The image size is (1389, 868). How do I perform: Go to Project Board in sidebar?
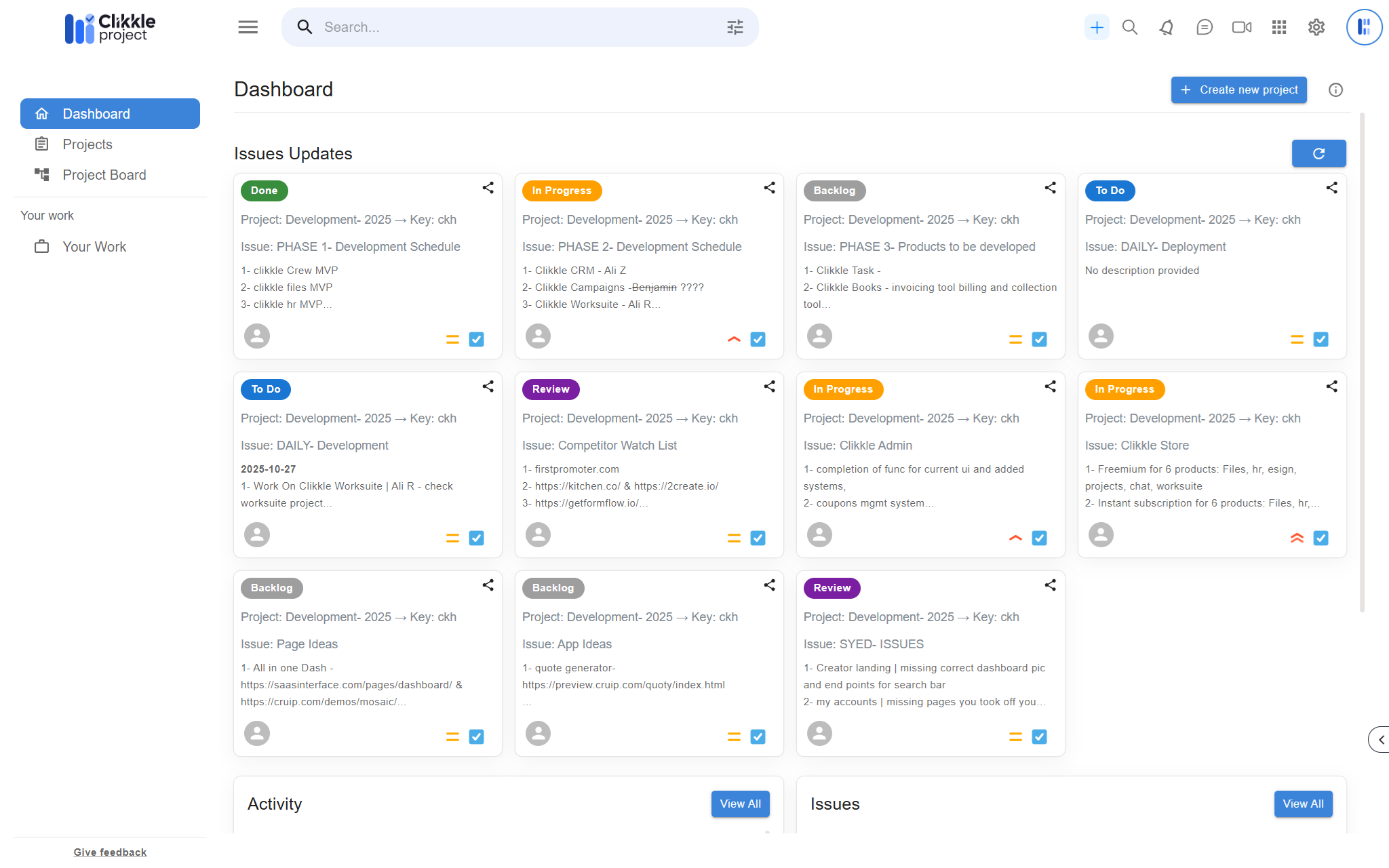104,175
